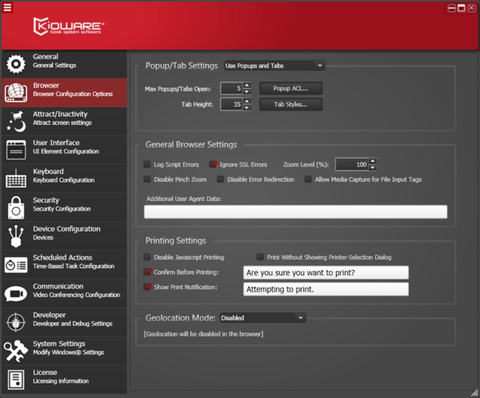Toggle Confirm Before Printing checkbox

(147, 272)
